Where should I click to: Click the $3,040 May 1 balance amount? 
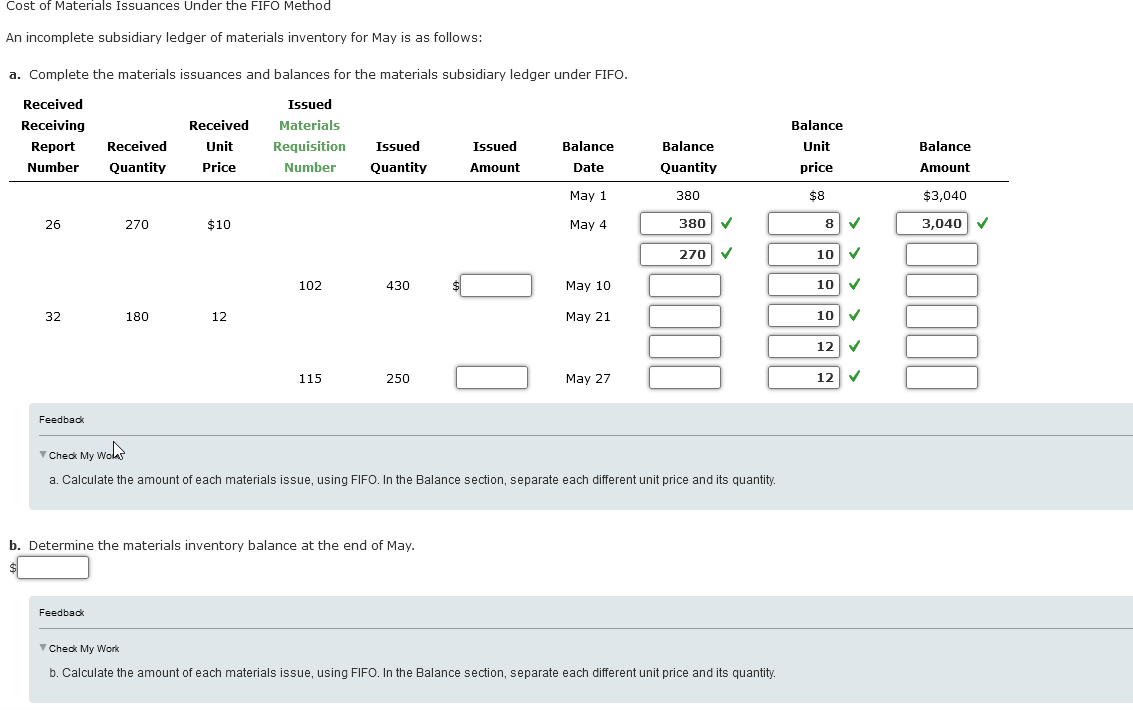click(x=944, y=196)
